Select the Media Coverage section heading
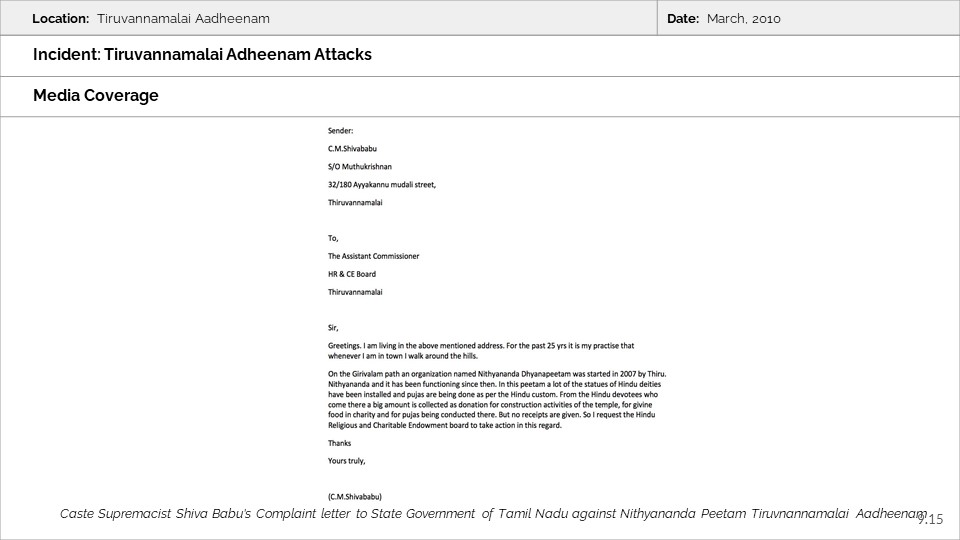Viewport: 960px width, 540px height. pyautogui.click(x=96, y=96)
